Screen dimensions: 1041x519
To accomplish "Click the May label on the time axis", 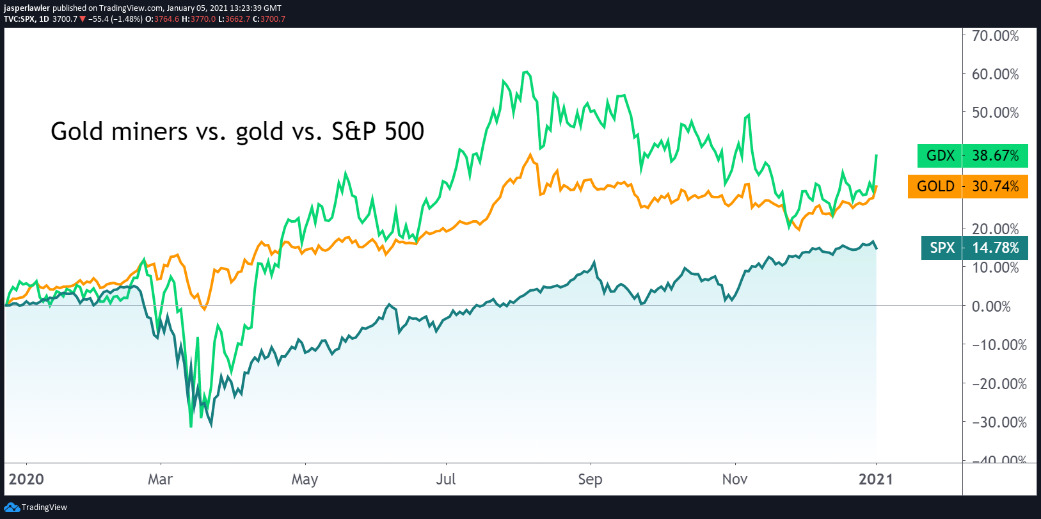I will 304,479.
